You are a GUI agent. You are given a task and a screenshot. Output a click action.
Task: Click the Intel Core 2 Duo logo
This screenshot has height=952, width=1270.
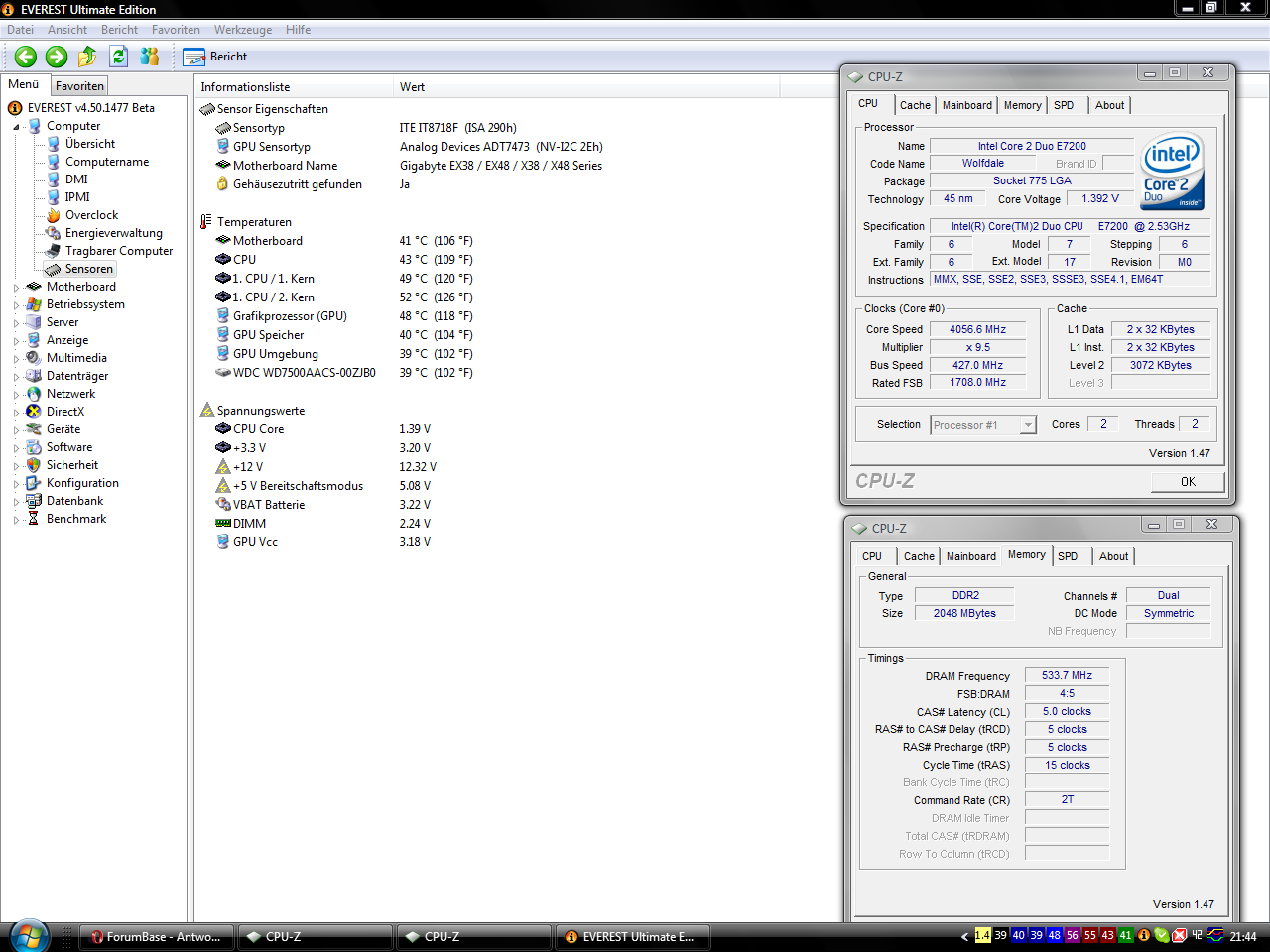[1172, 172]
